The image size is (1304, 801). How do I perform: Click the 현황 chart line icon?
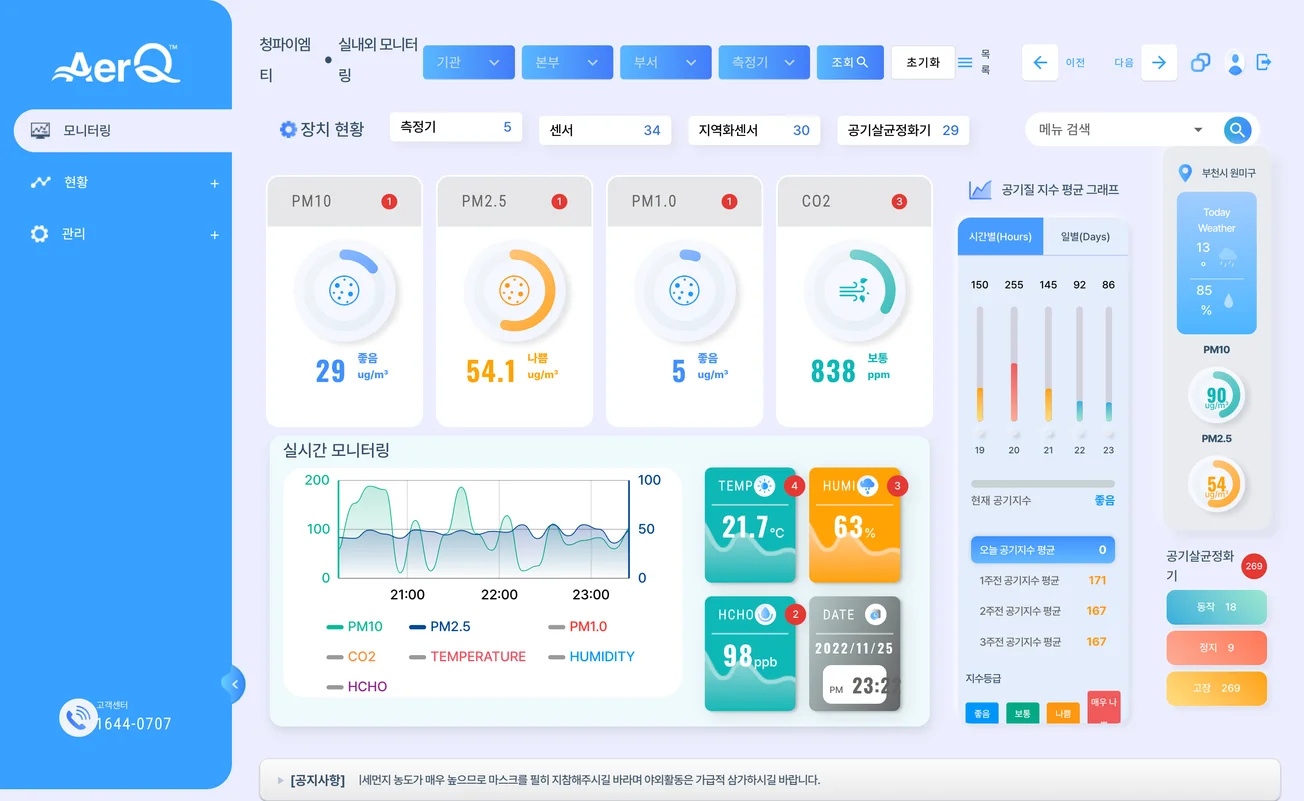click(x=40, y=182)
